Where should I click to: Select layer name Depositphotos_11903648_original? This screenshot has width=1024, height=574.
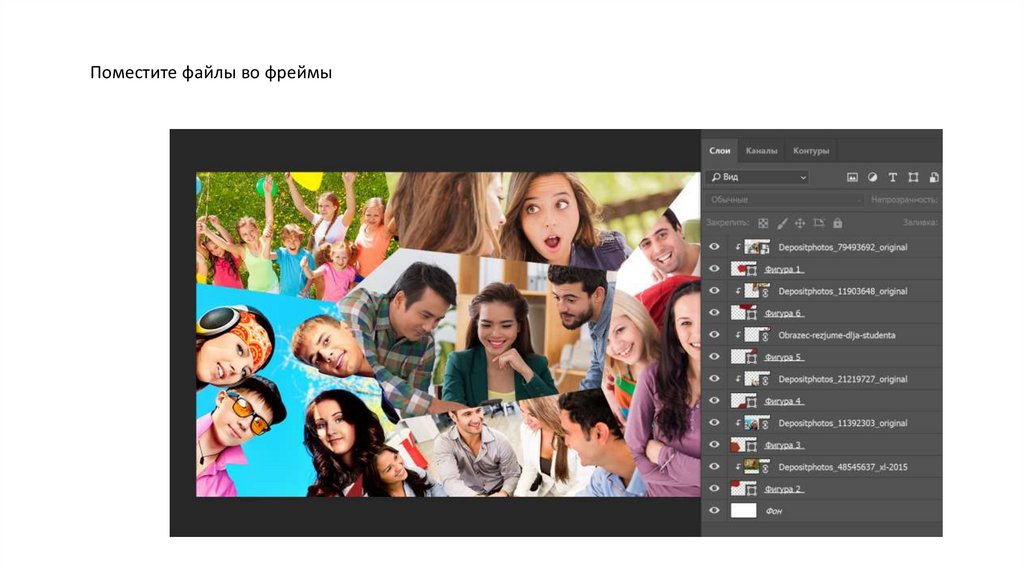(842, 291)
